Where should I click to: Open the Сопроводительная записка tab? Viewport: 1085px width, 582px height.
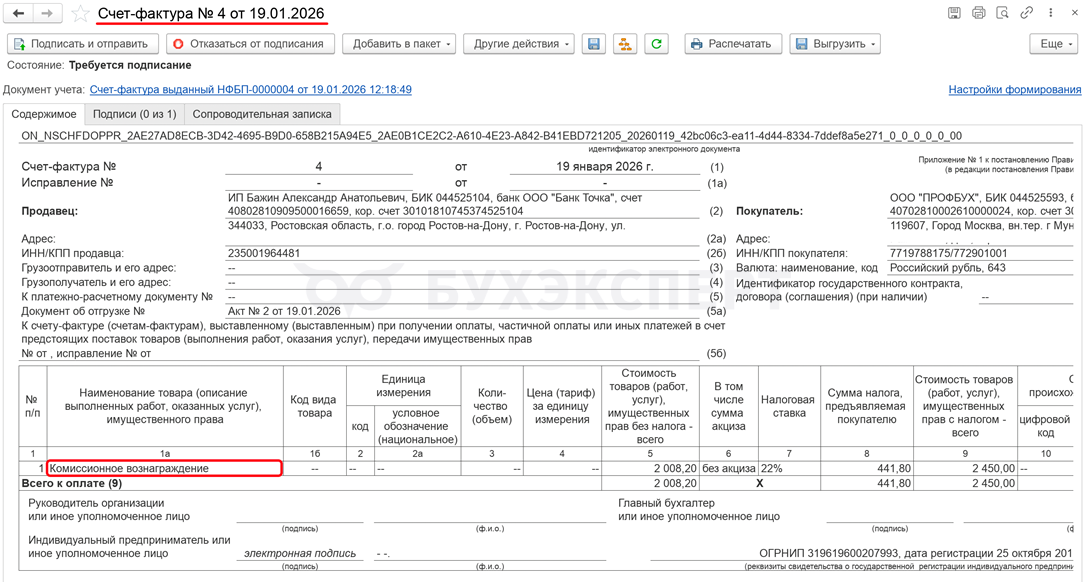click(262, 114)
